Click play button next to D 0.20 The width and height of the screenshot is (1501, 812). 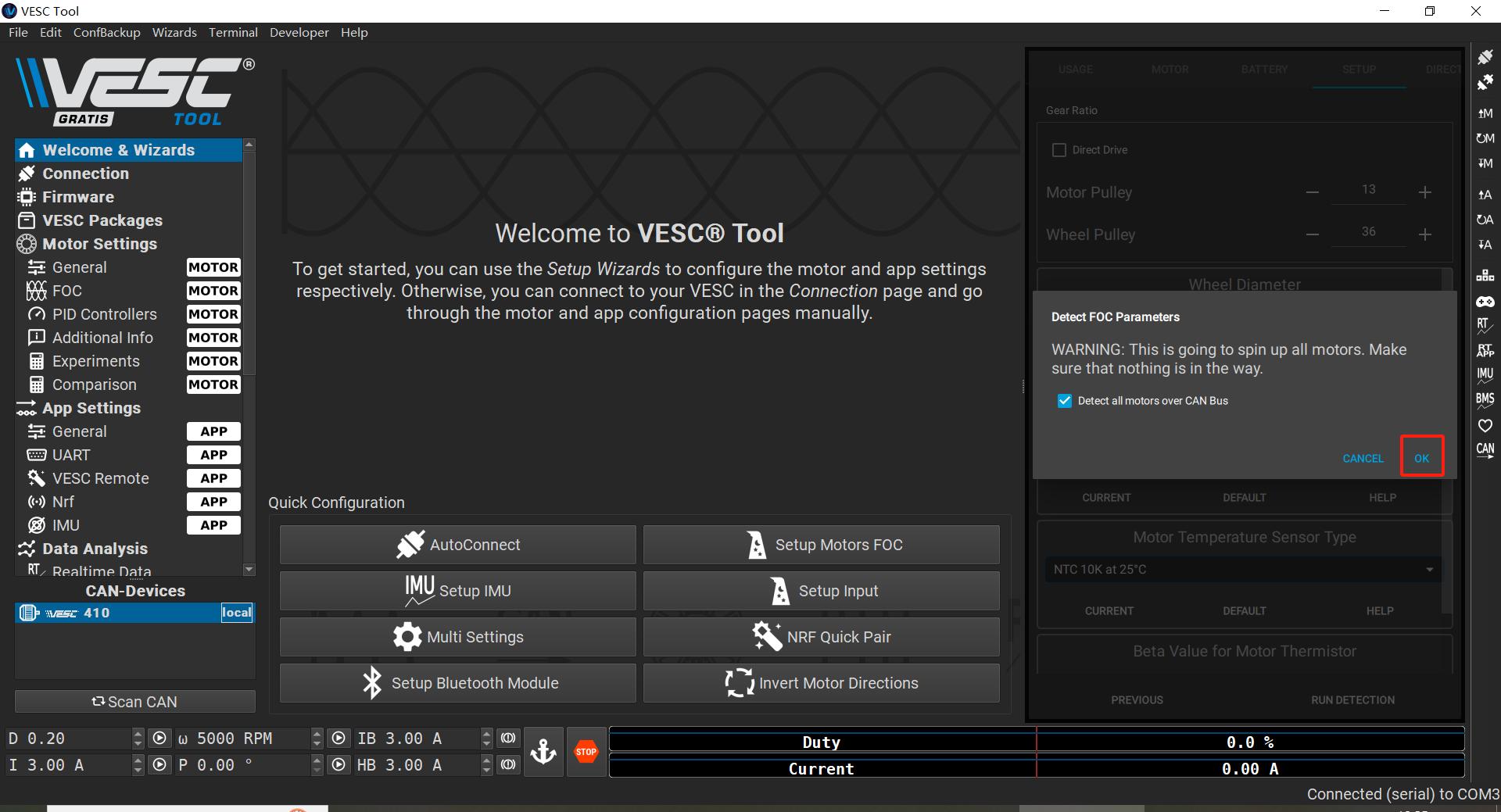[159, 739]
